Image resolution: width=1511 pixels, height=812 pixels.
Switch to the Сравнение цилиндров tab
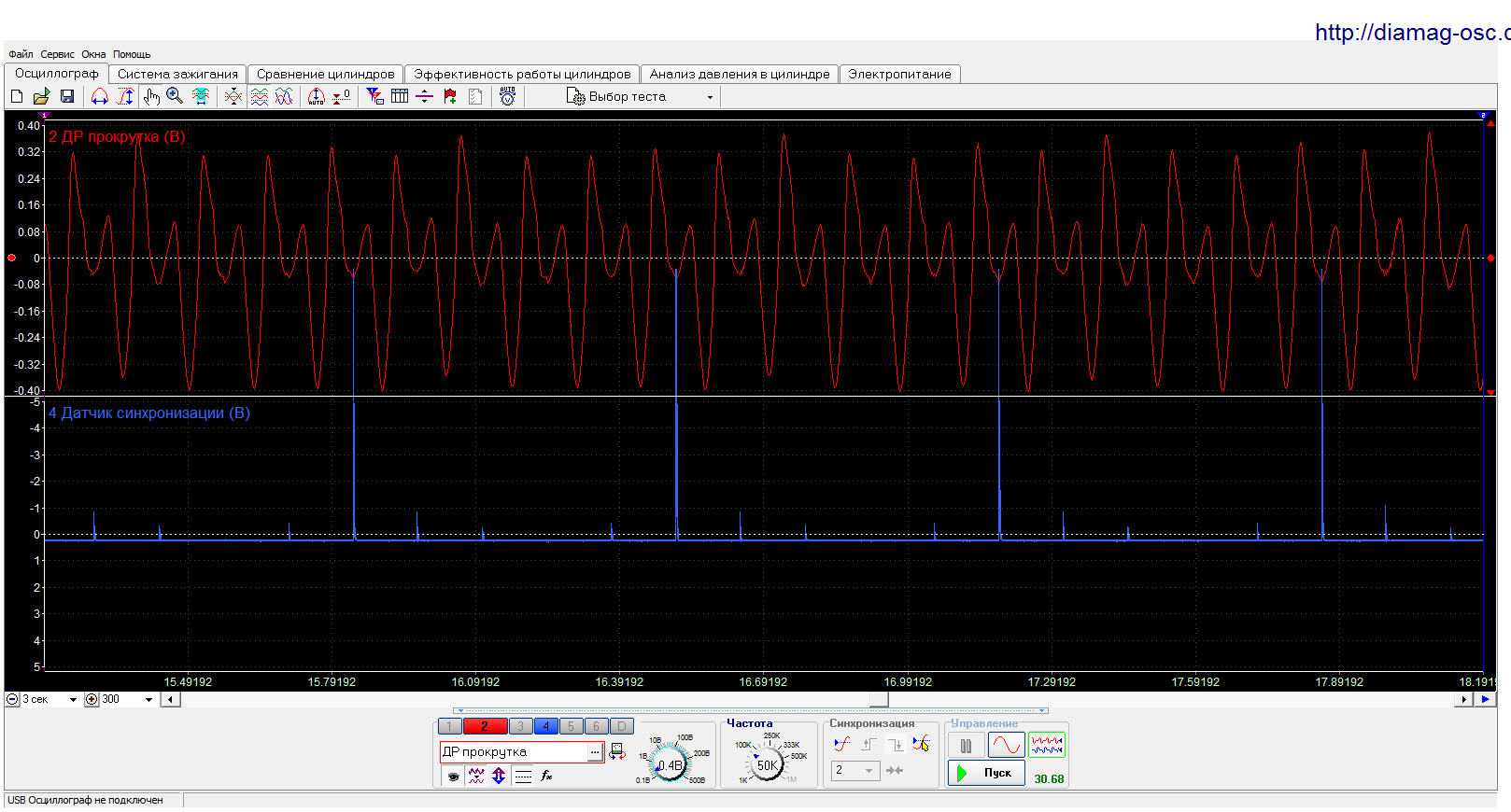click(x=326, y=74)
